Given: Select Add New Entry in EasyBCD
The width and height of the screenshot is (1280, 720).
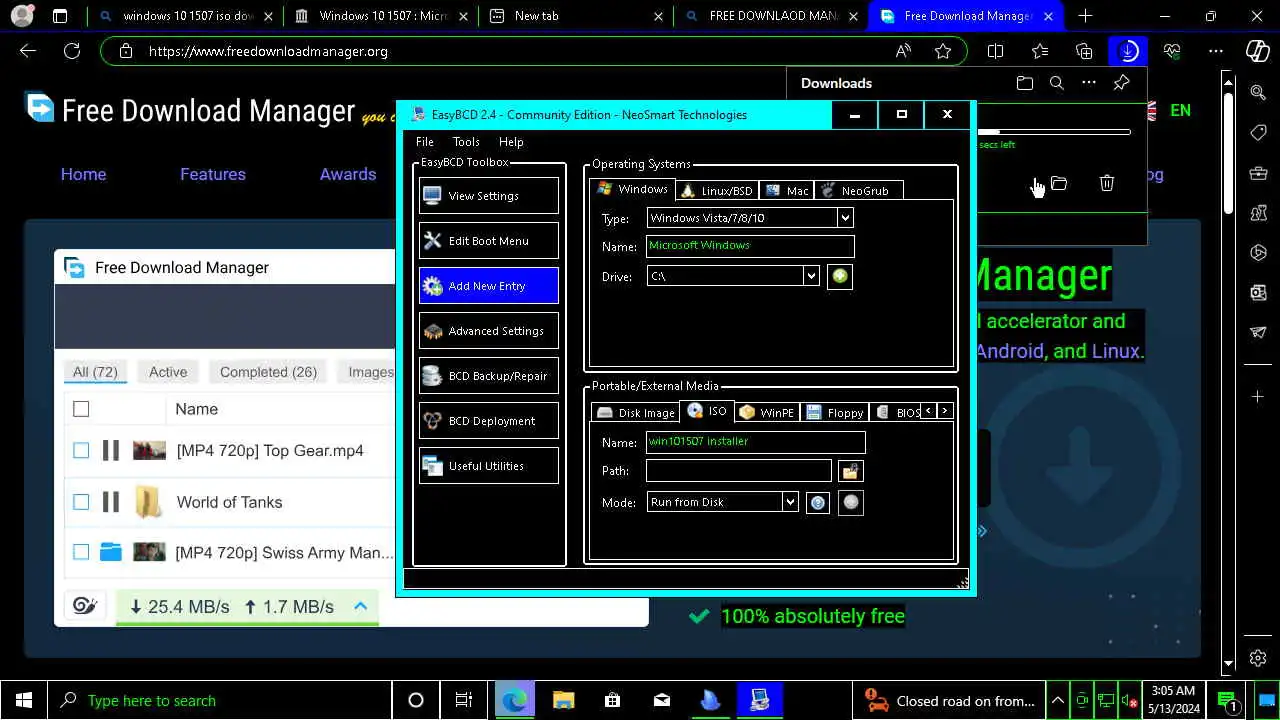Looking at the screenshot, I should (x=488, y=286).
